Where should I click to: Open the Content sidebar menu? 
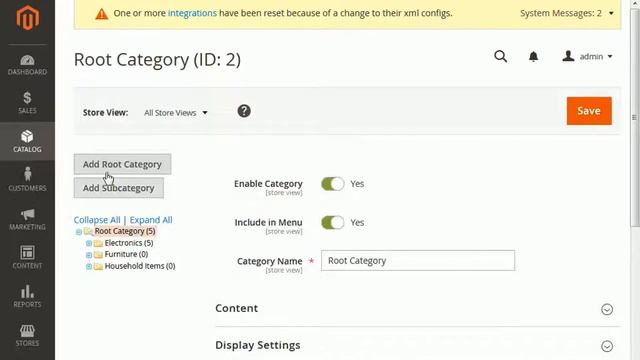pyautogui.click(x=27, y=258)
